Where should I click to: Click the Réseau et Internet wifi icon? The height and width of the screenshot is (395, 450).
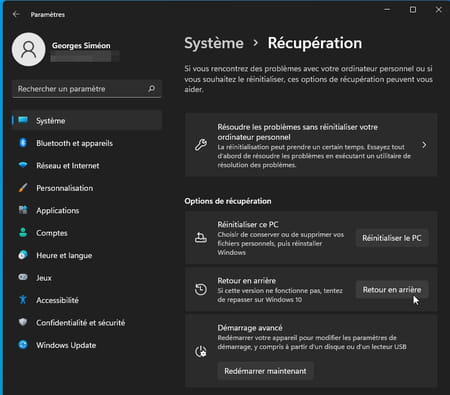(23, 165)
